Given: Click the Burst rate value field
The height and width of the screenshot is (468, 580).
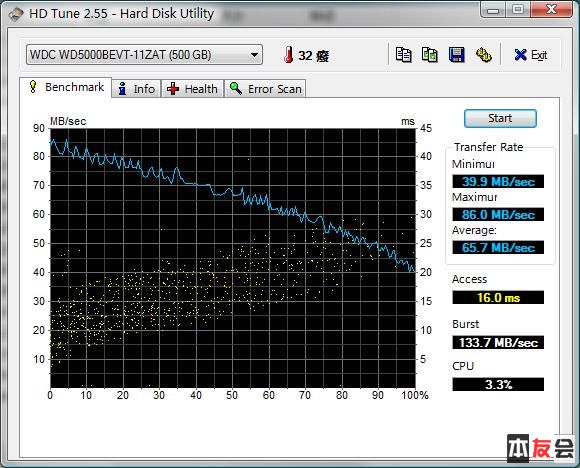Looking at the screenshot, I should point(498,342).
